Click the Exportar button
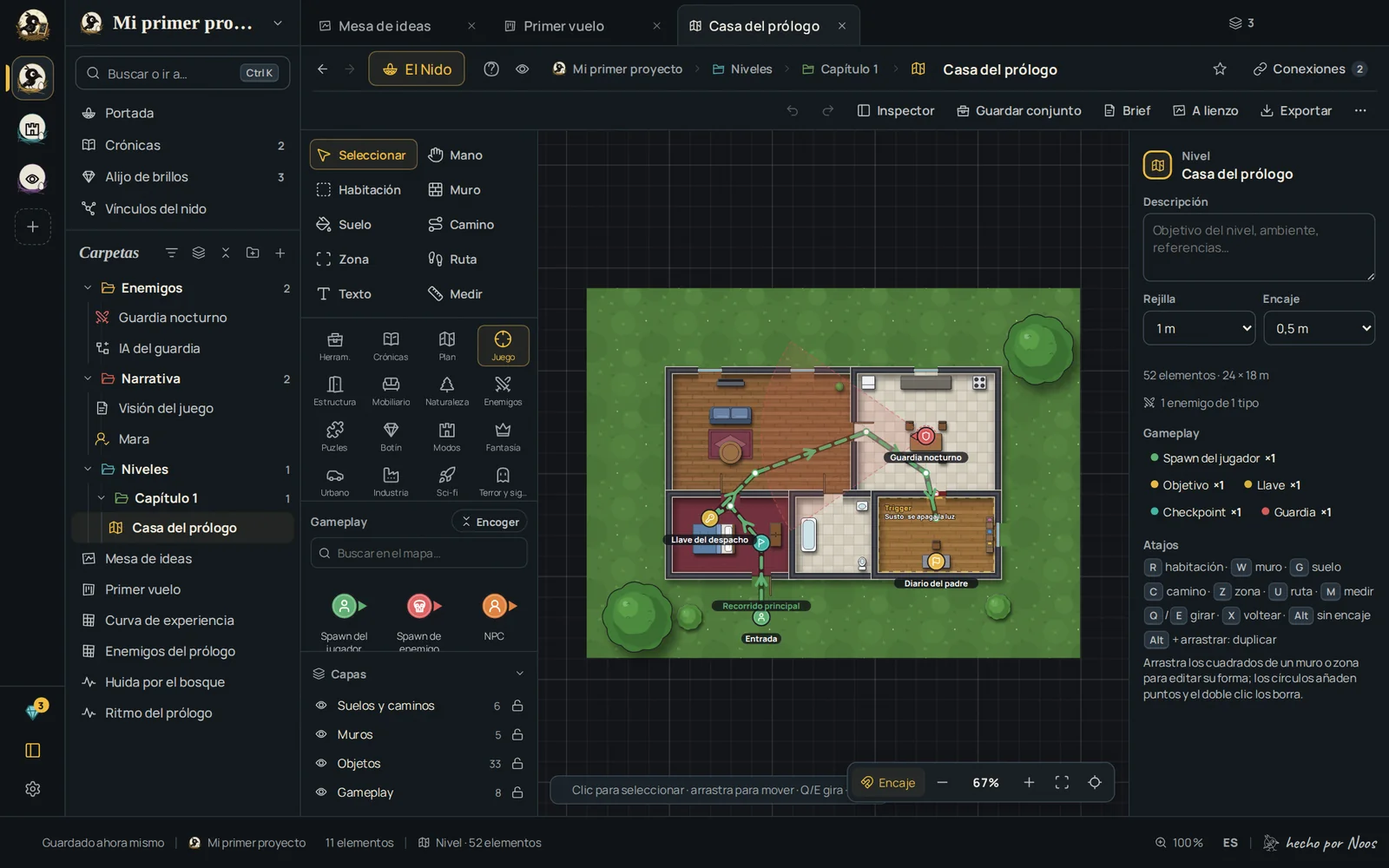1389x868 pixels. click(x=1295, y=110)
